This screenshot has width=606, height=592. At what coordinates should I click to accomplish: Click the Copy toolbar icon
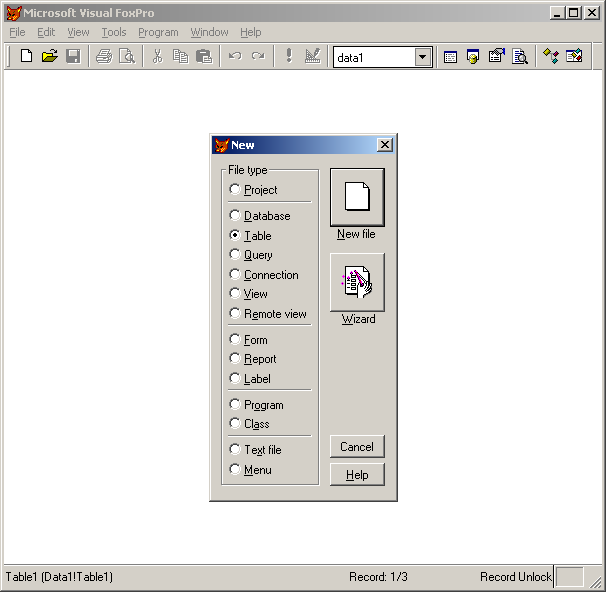click(180, 56)
